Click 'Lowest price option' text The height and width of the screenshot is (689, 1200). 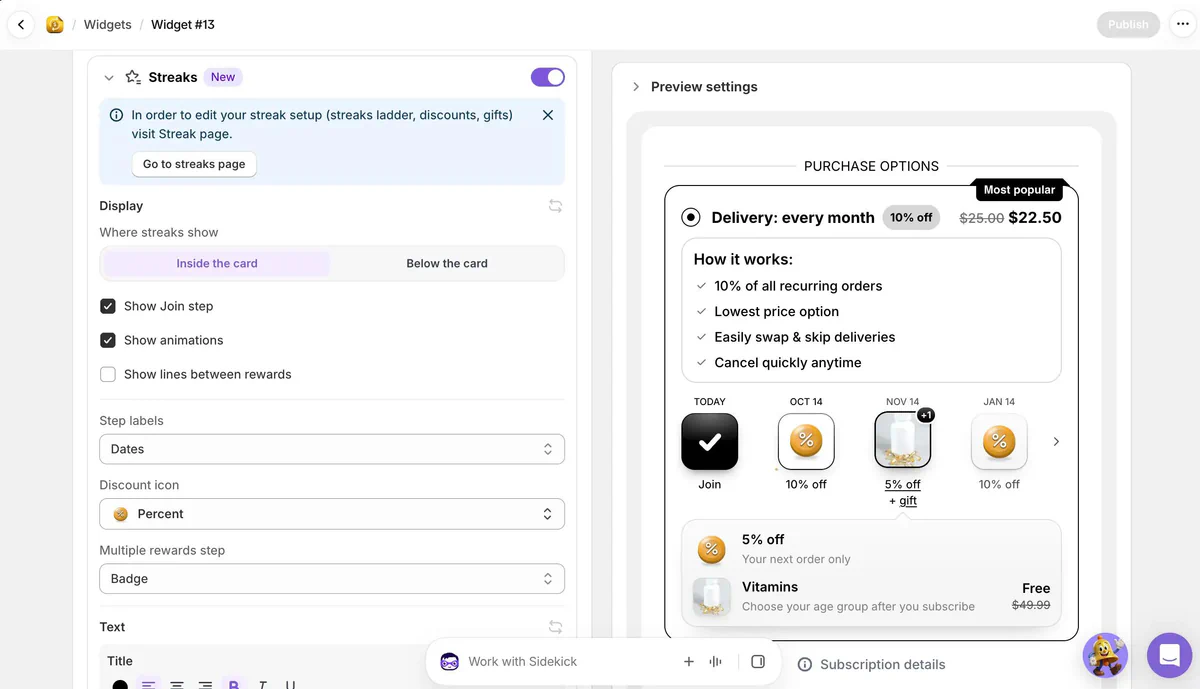click(x=777, y=311)
